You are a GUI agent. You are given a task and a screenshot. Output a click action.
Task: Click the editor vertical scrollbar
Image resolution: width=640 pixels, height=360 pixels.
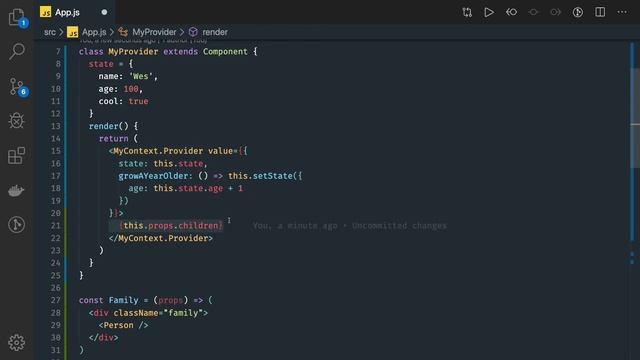click(x=635, y=118)
